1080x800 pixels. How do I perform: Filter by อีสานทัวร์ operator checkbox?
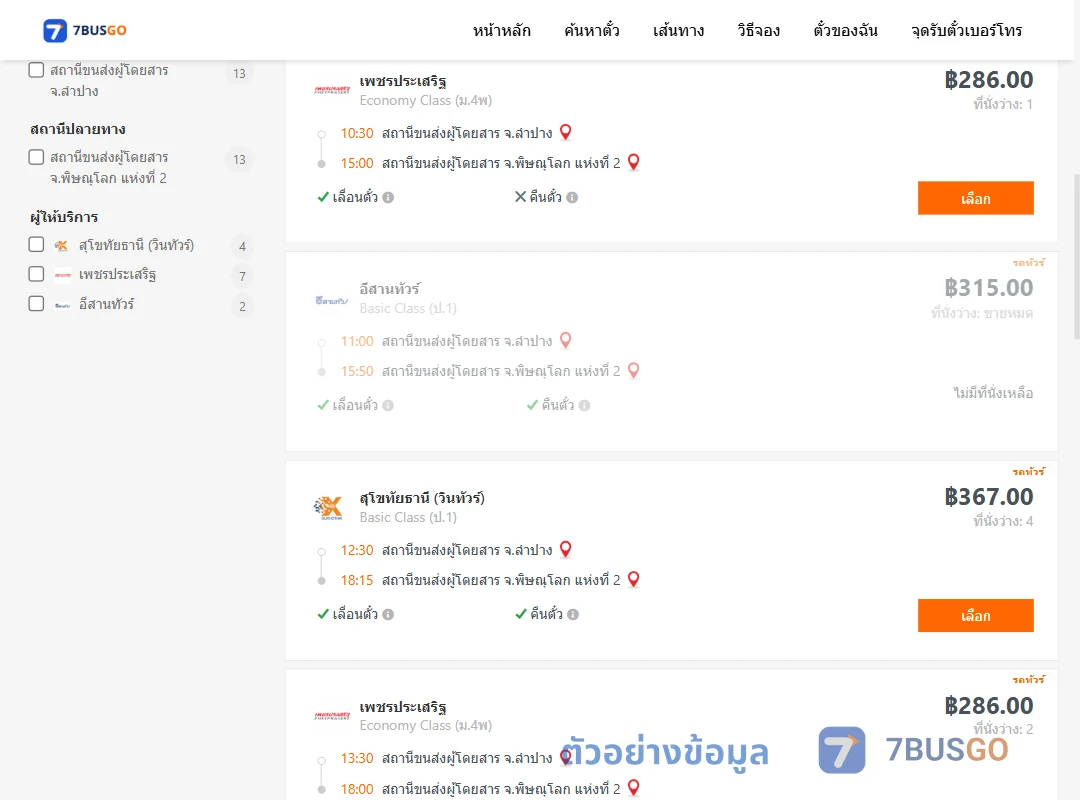[37, 304]
